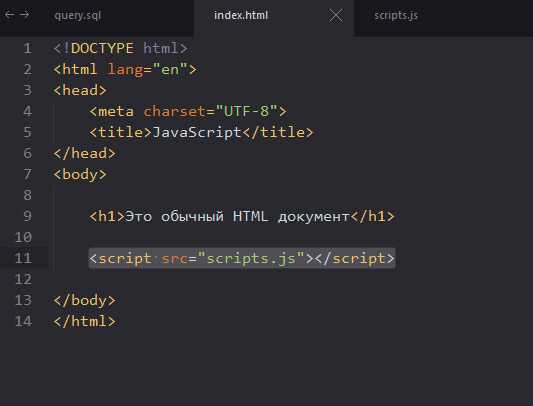Open the scripts.js tab
This screenshot has height=406, width=533.
pos(396,16)
